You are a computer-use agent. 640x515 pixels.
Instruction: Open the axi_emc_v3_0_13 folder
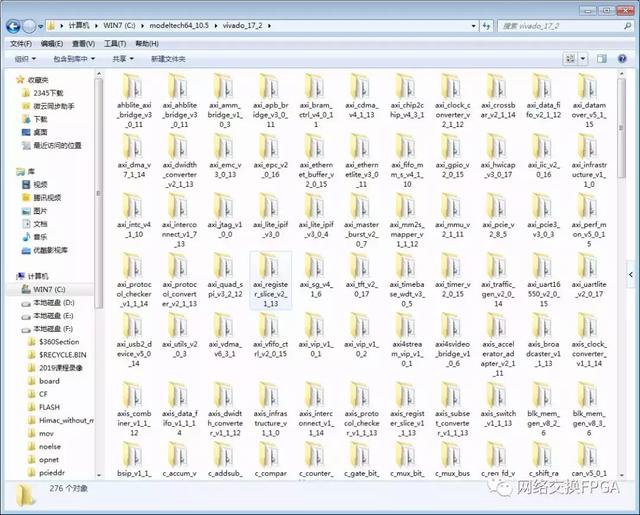click(x=225, y=156)
